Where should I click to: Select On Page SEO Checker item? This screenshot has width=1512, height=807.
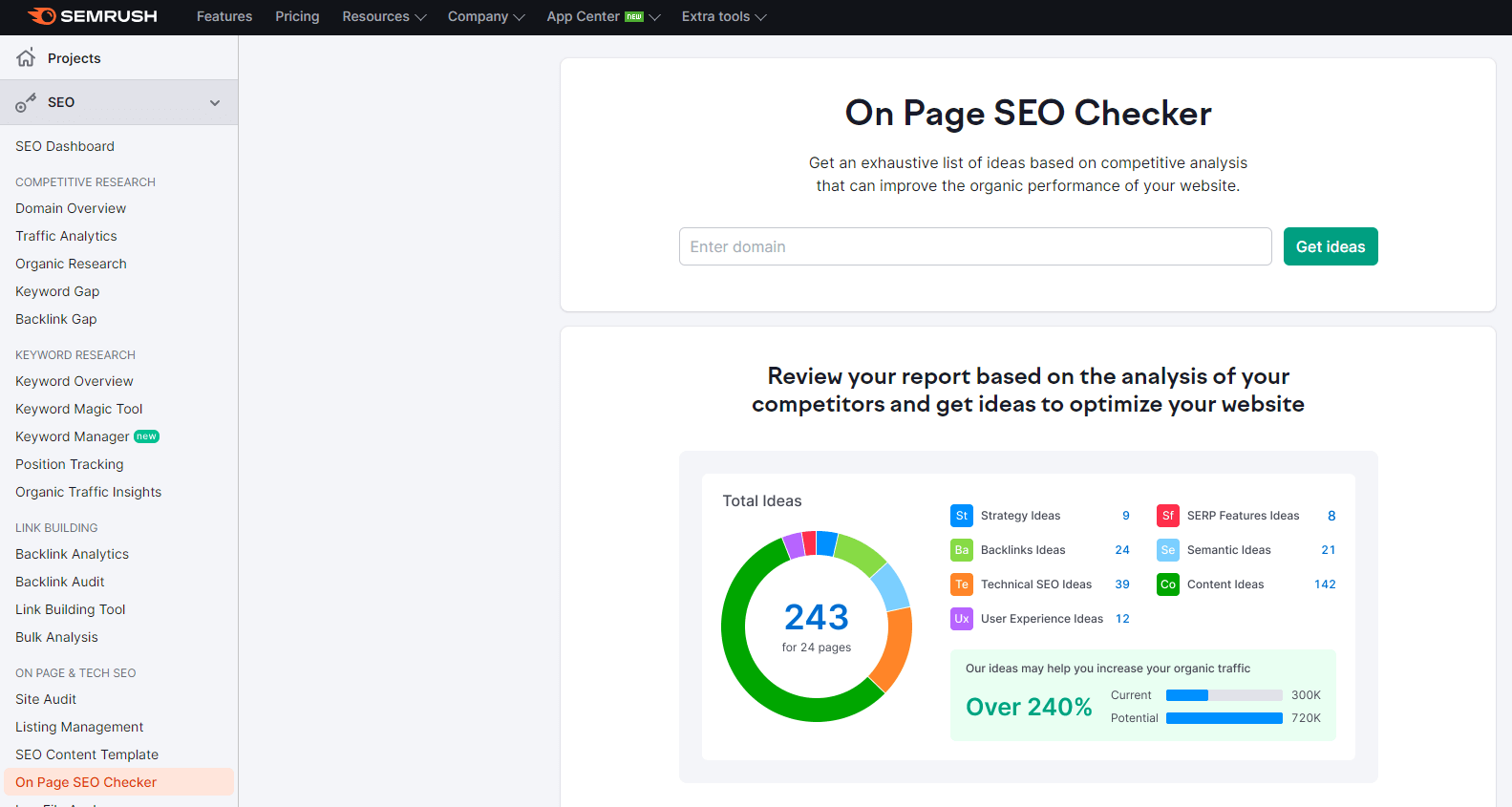118,782
